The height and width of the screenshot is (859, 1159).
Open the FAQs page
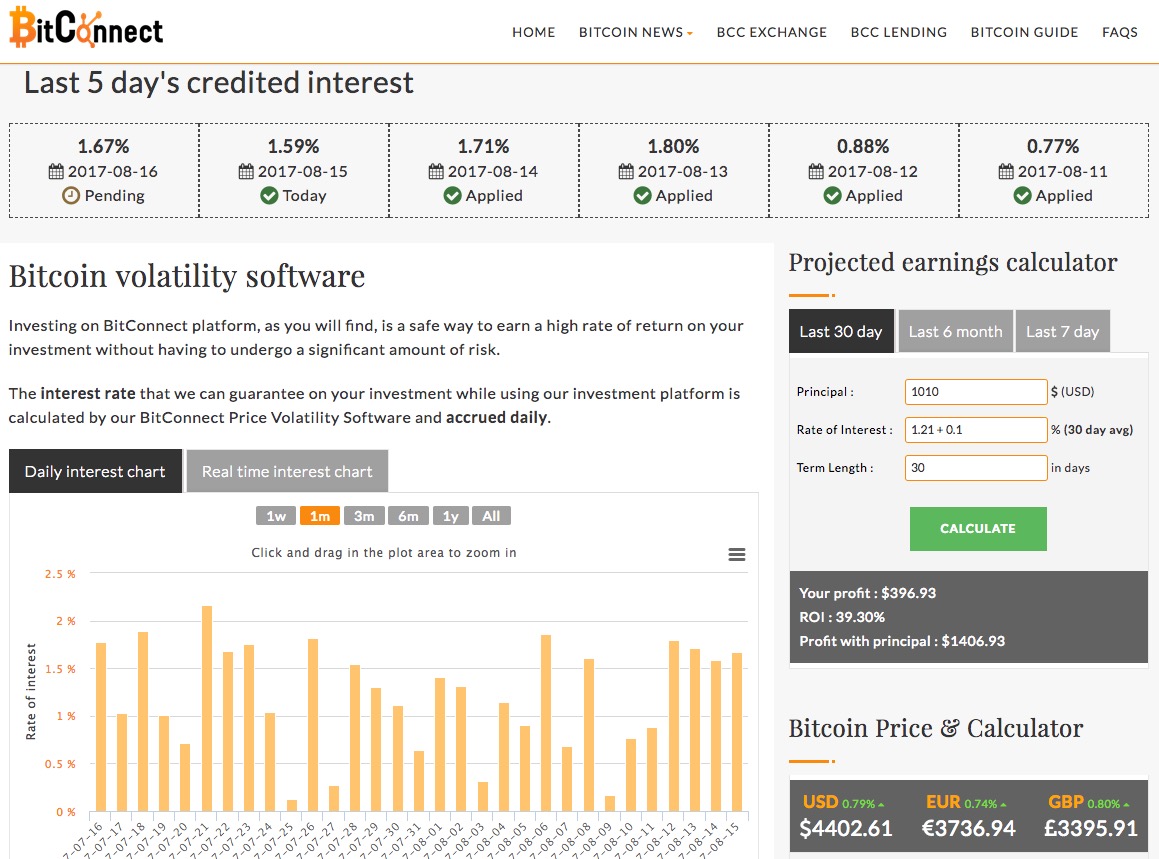click(1120, 33)
